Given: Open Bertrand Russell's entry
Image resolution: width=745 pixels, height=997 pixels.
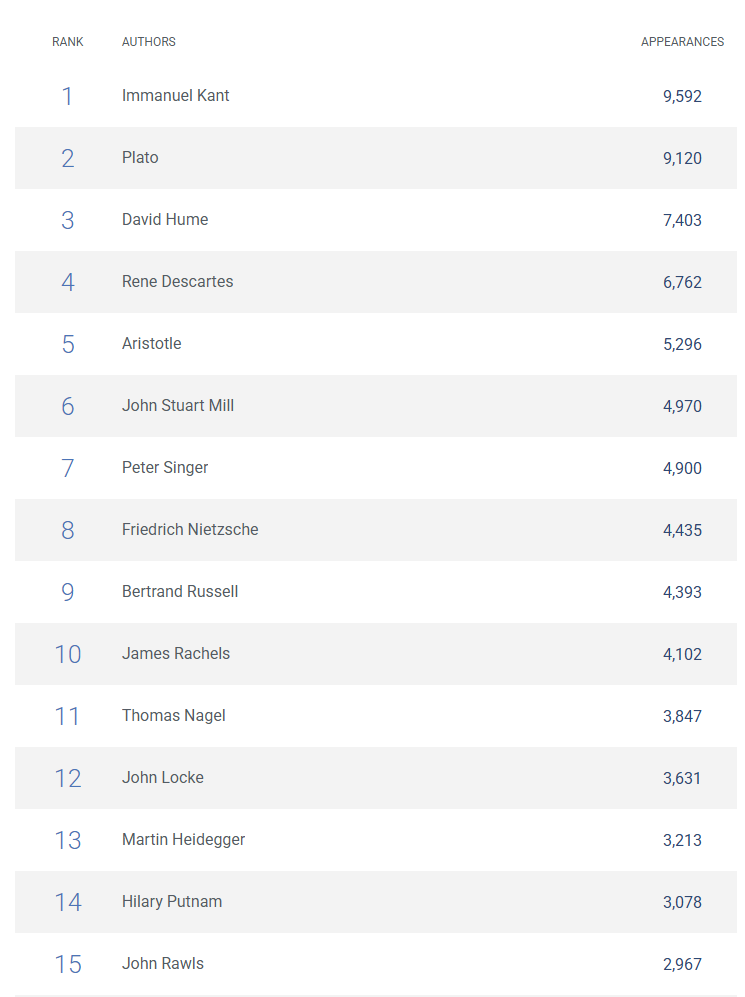Looking at the screenshot, I should [x=180, y=592].
